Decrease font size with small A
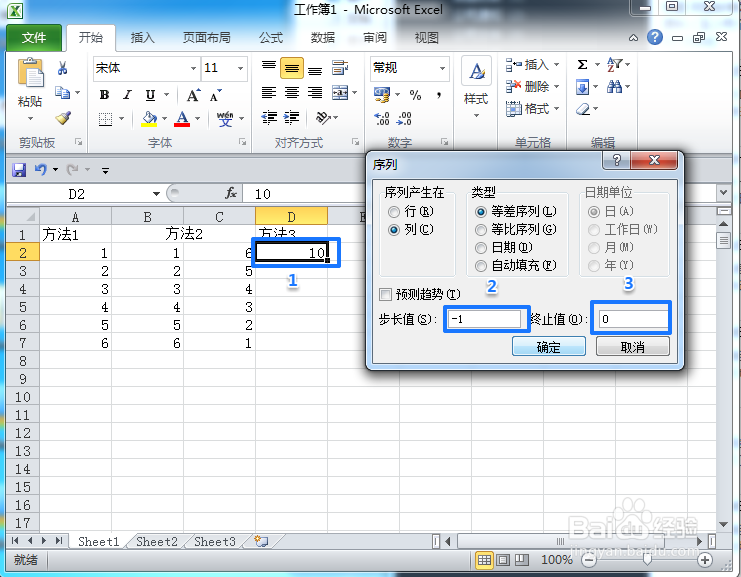This screenshot has height=577, width=741. click(215, 95)
